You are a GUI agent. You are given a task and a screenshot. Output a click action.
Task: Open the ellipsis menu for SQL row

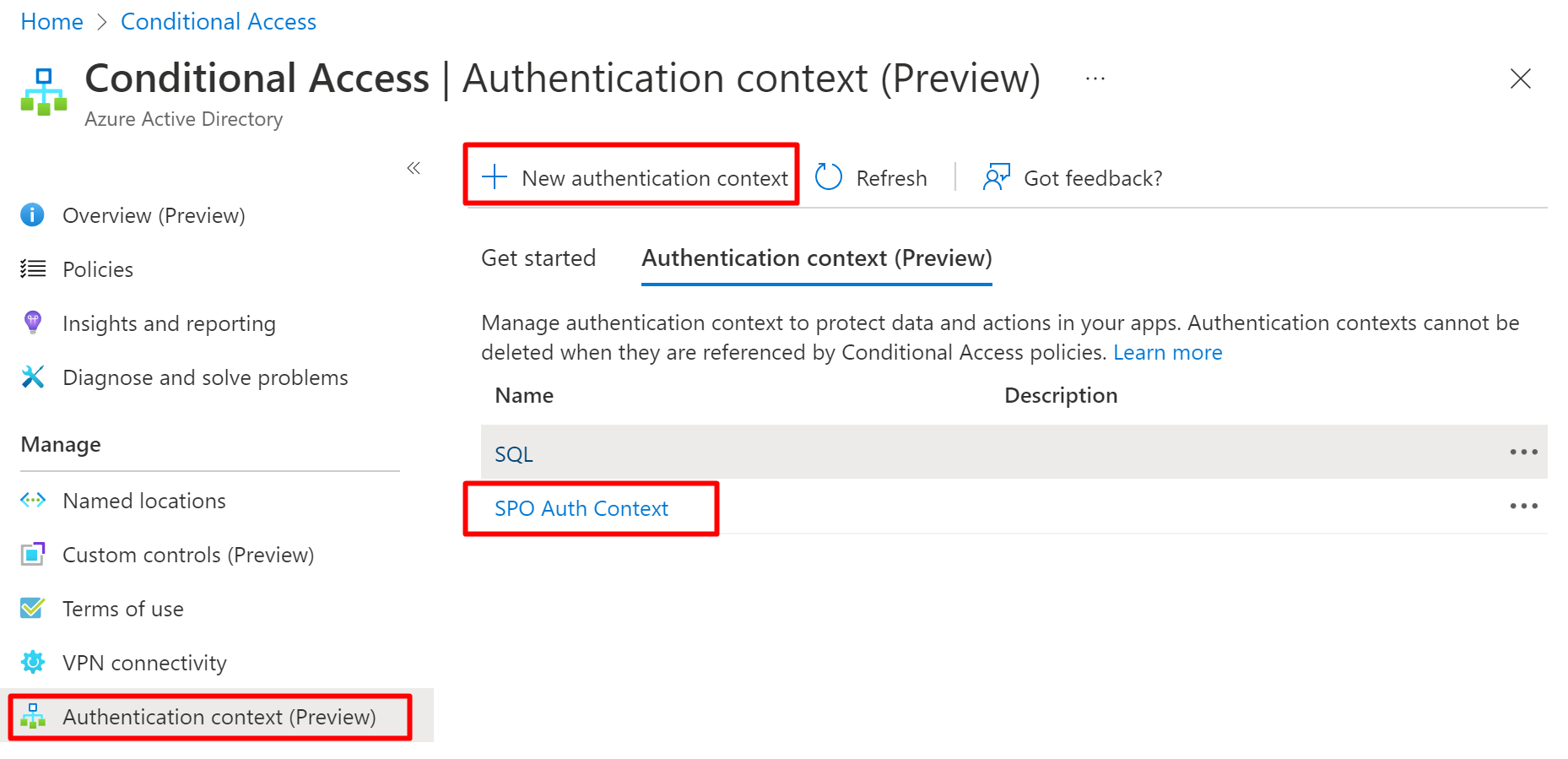tap(1523, 453)
